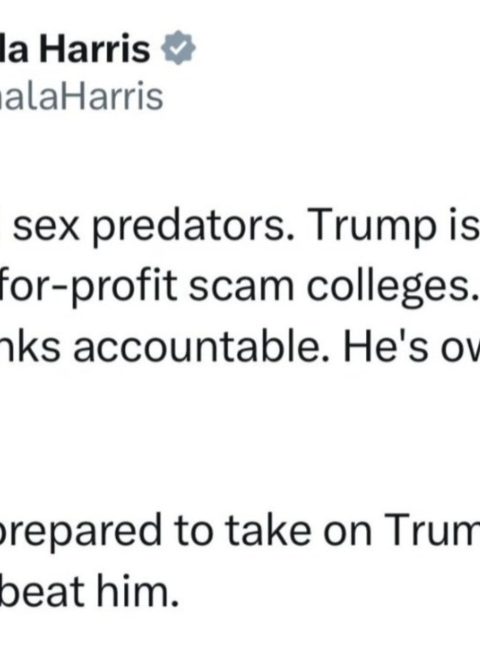Screen dimensions: 480x645
Task: Click the word "on" before the cut-off "Trum"
Action: (348, 533)
